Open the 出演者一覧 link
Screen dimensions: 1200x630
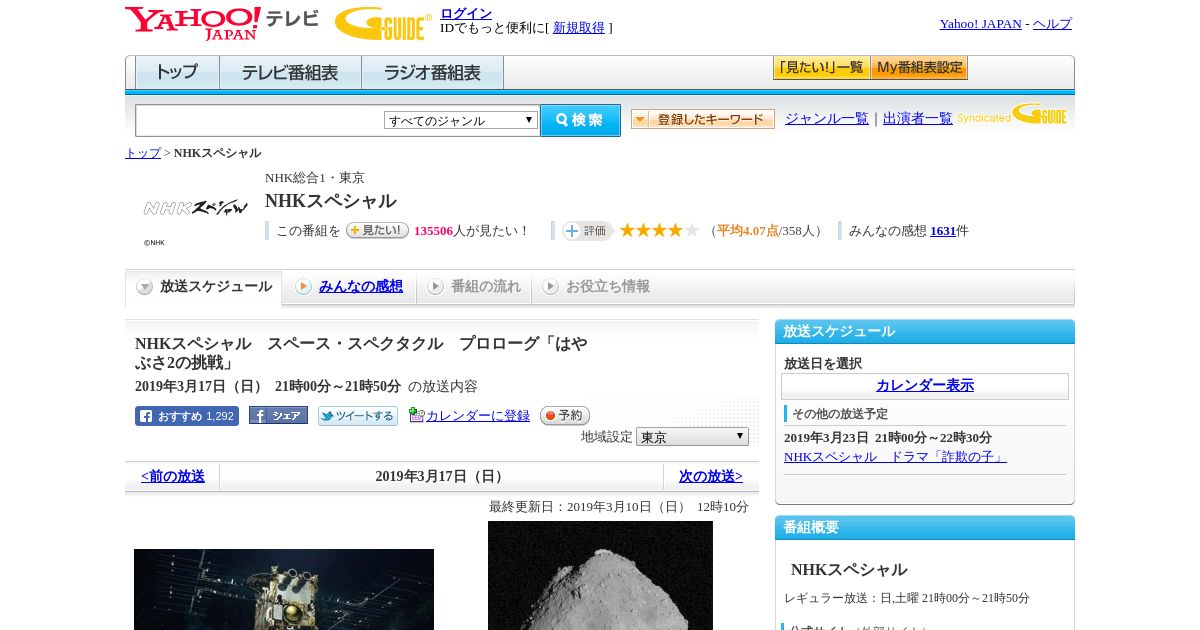tap(918, 119)
